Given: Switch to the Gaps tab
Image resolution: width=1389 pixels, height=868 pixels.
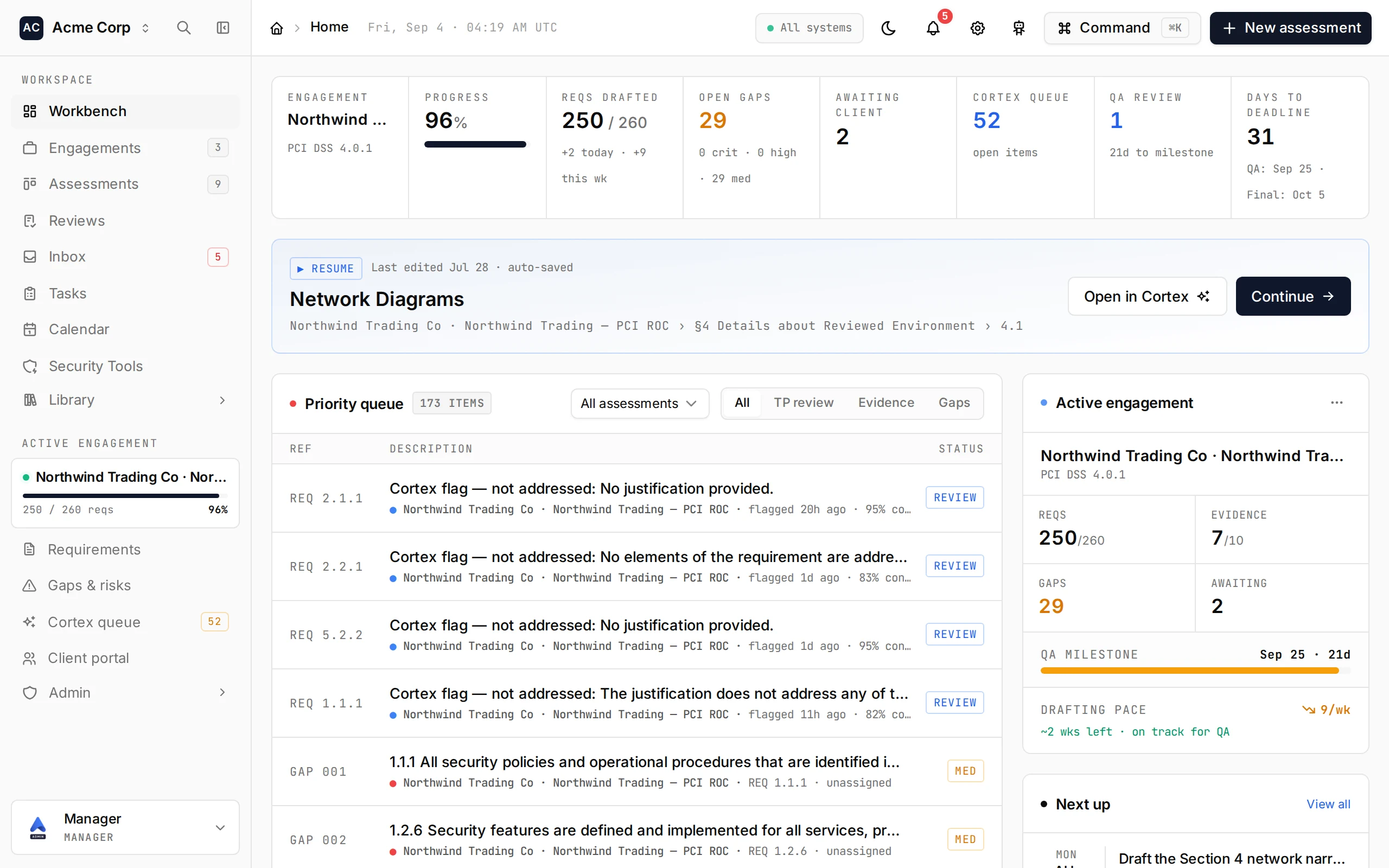Looking at the screenshot, I should tap(954, 403).
